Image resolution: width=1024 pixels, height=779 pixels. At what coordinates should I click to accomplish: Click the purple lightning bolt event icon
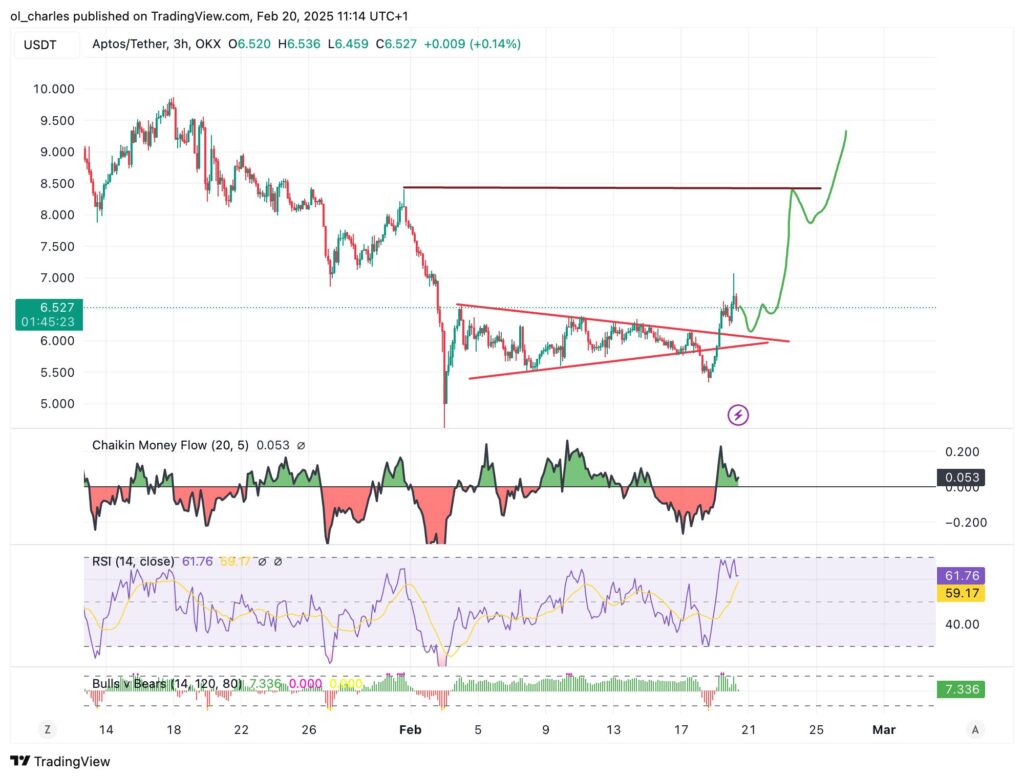[x=738, y=414]
